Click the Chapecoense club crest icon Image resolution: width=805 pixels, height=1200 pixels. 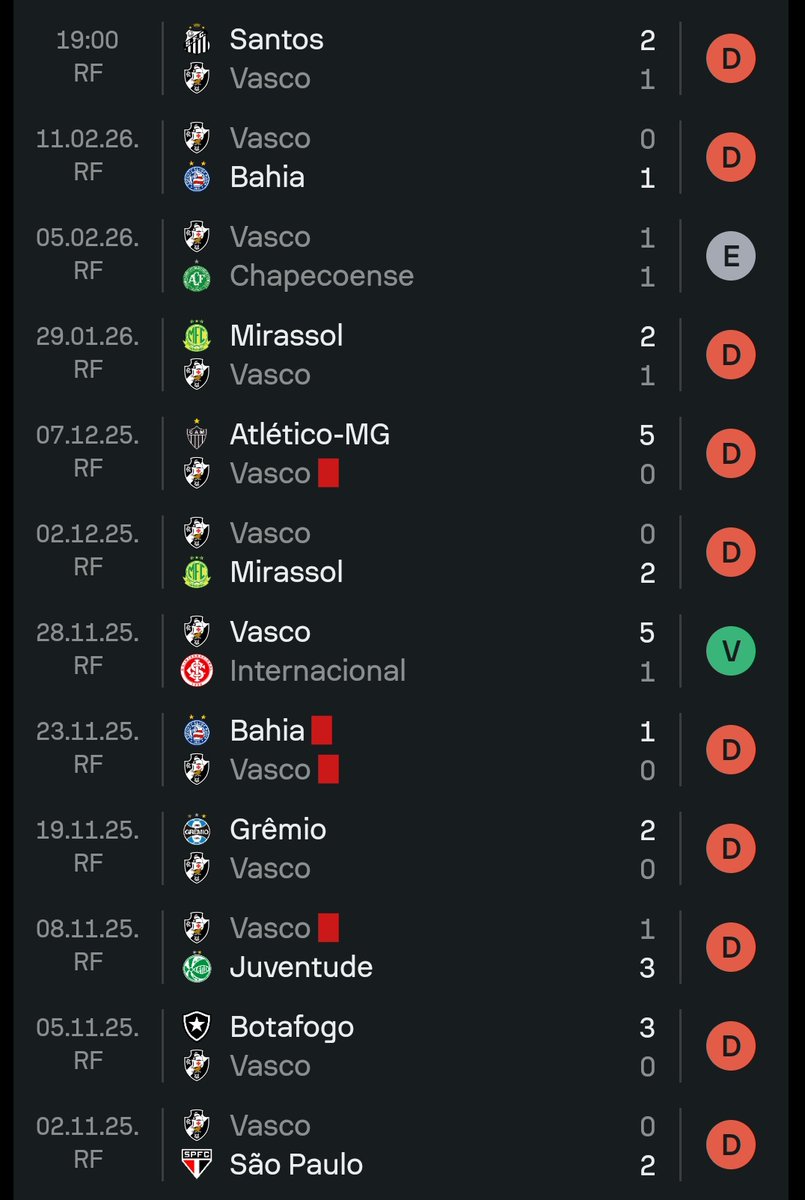click(197, 276)
